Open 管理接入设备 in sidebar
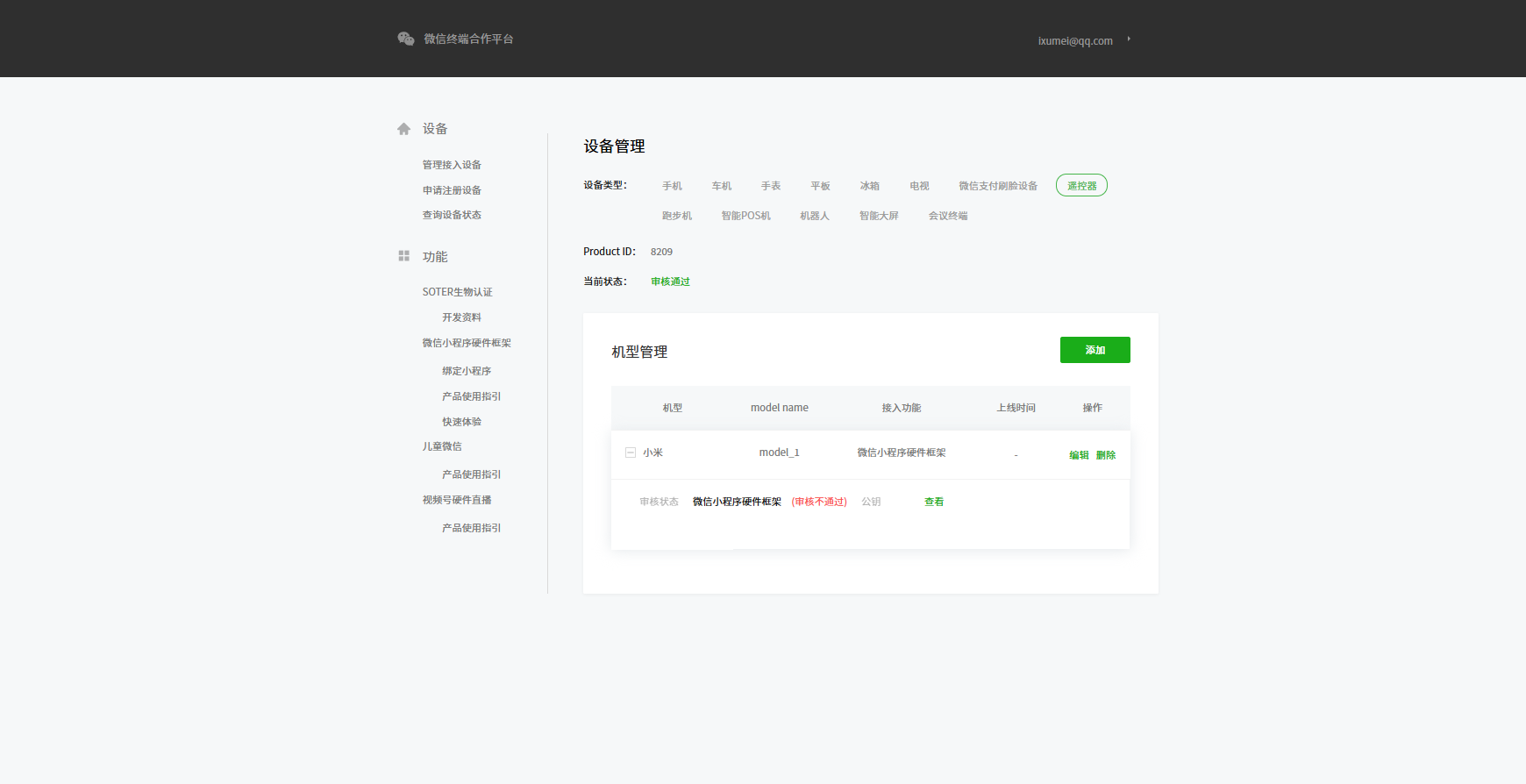The height and width of the screenshot is (784, 1526). tap(452, 165)
